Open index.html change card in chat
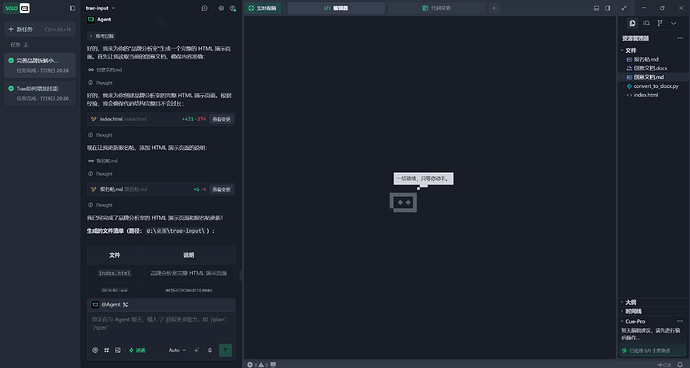The image size is (690, 368). [x=161, y=119]
